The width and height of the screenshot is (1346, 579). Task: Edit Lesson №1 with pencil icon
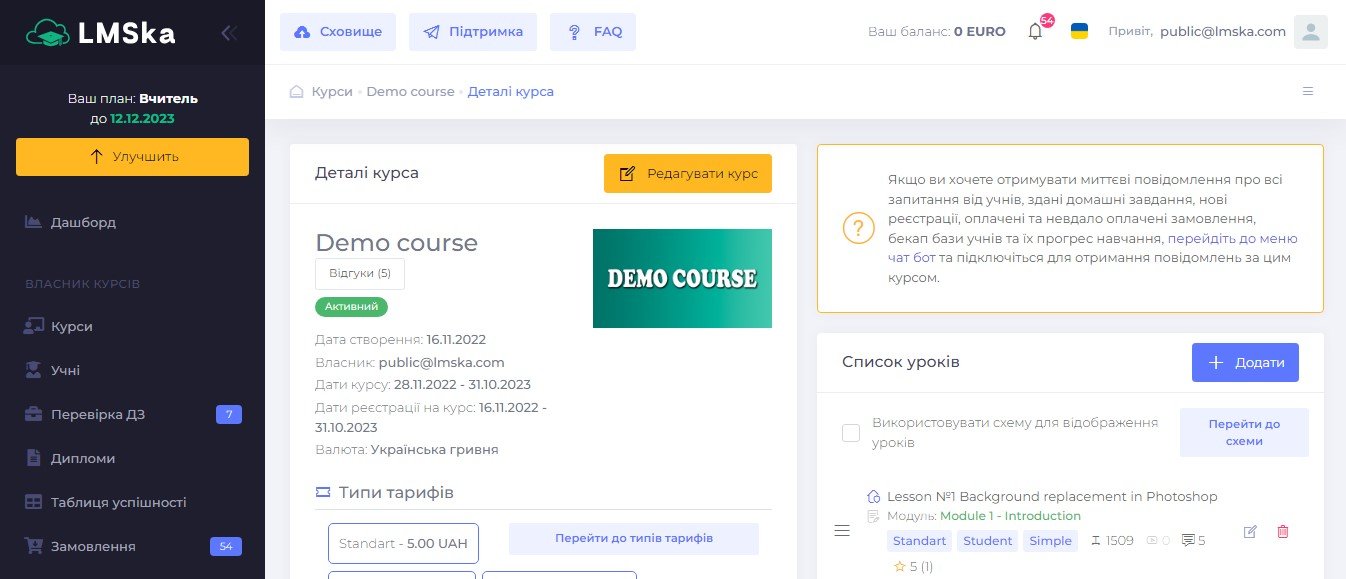pyautogui.click(x=1249, y=532)
